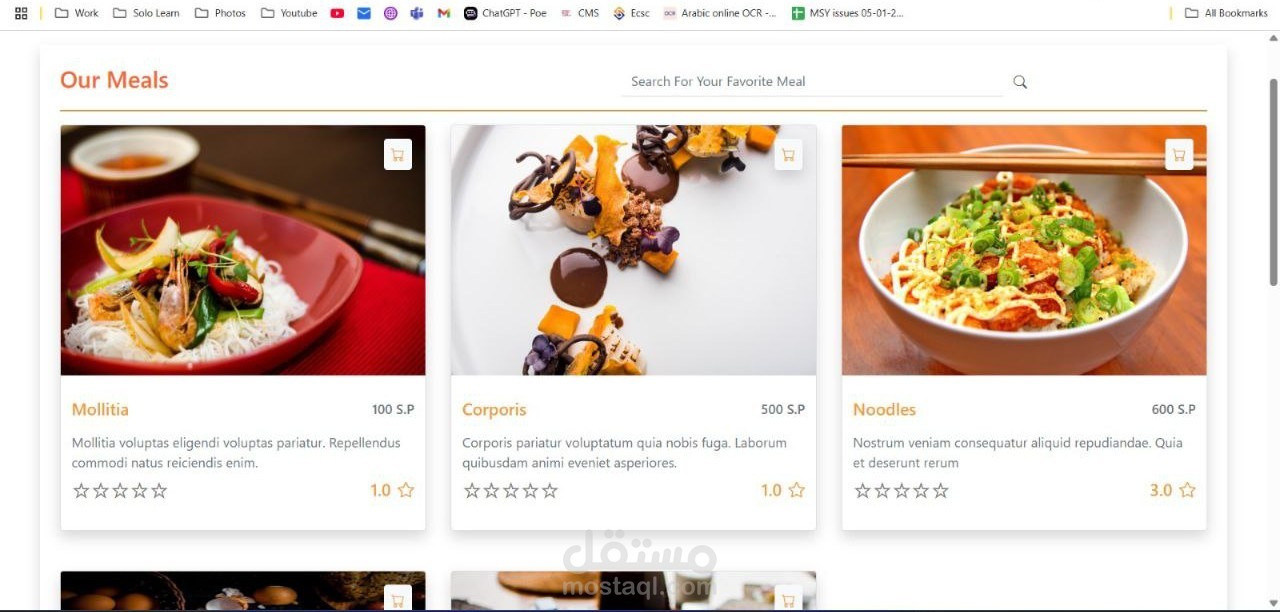Image resolution: width=1280 pixels, height=612 pixels.
Task: Rate Corporis with the first star
Action: (472, 491)
